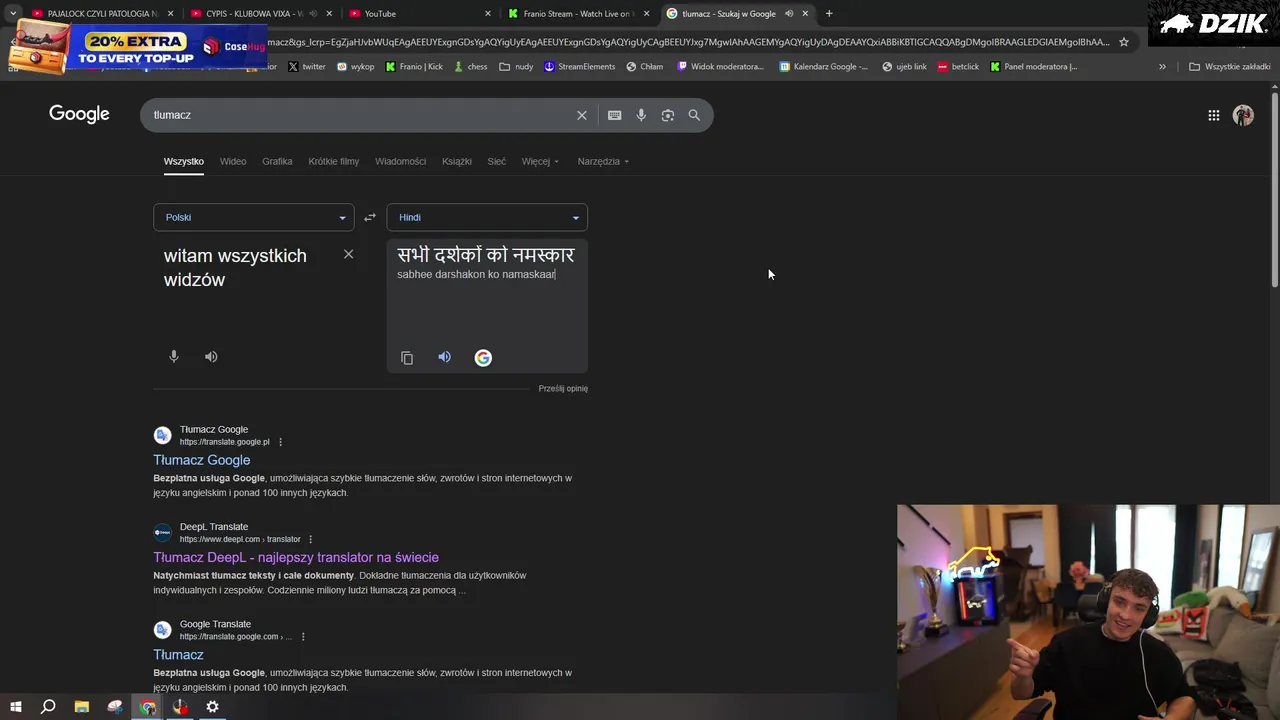The width and height of the screenshot is (1280, 720).
Task: Open more options for Tłumacz Google result
Action: point(280,442)
